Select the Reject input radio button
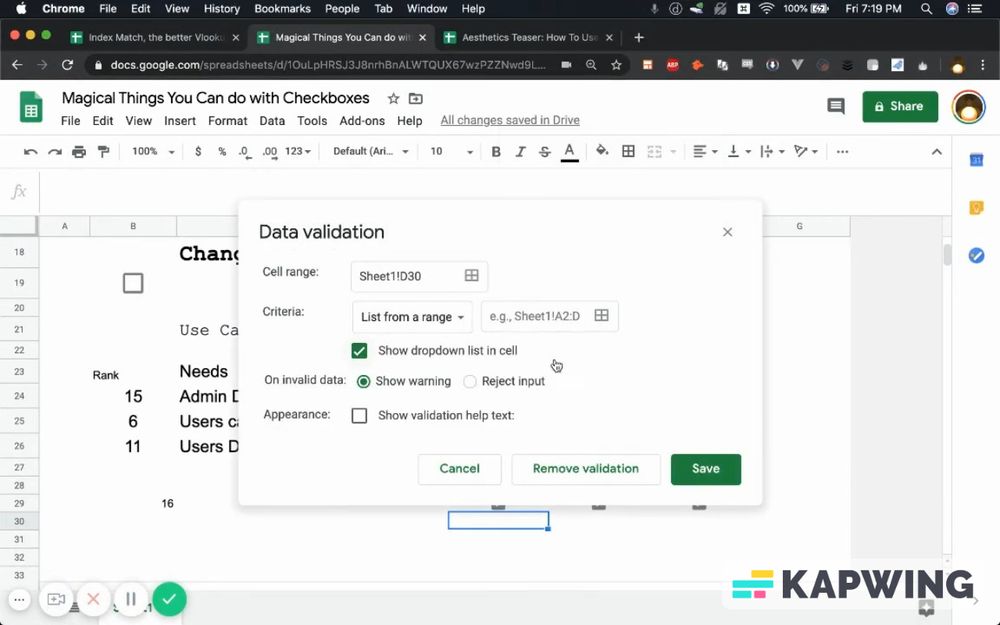Screen dimensions: 1000x625 [x=470, y=381]
